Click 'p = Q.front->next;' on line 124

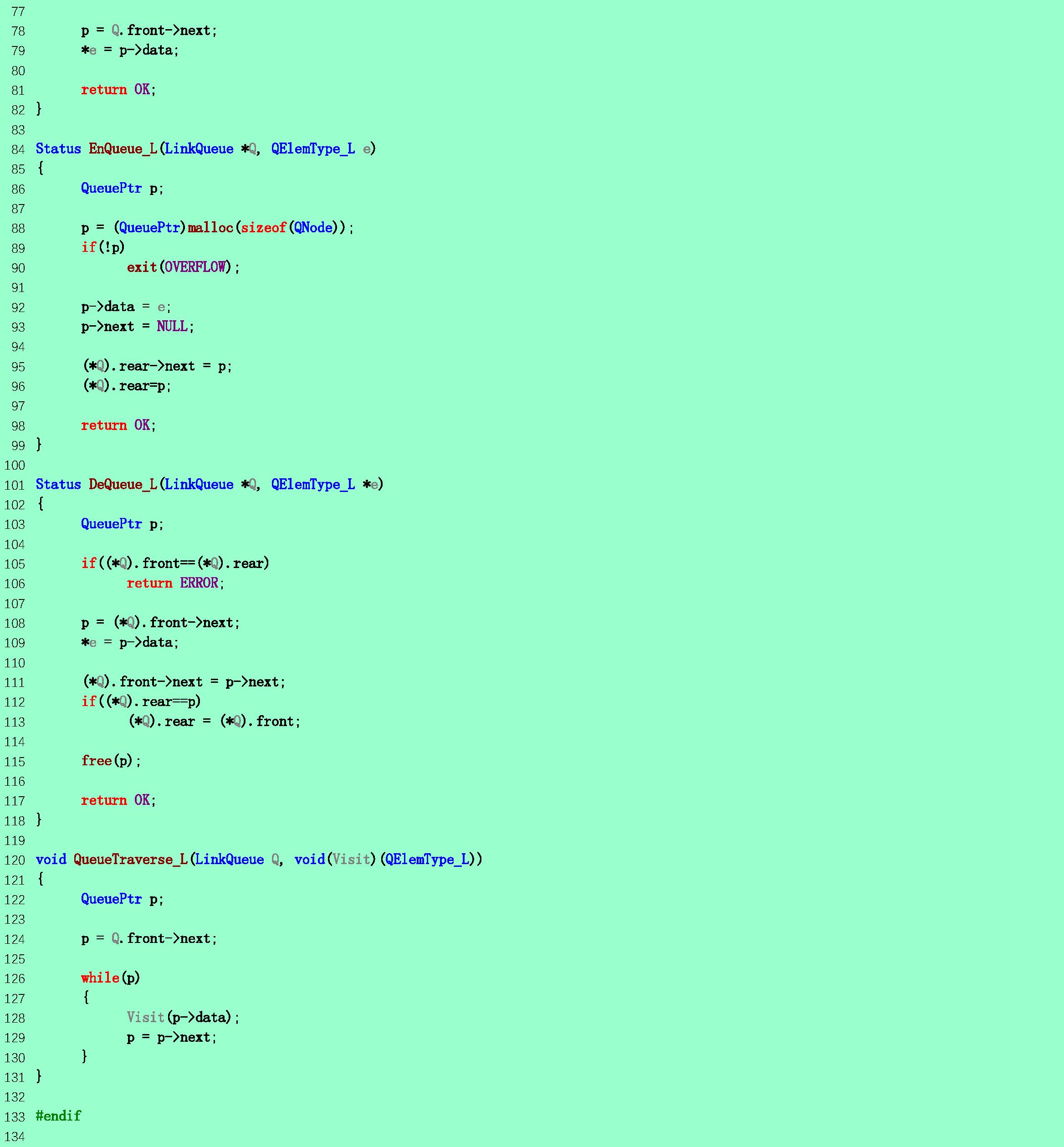pyautogui.click(x=149, y=938)
